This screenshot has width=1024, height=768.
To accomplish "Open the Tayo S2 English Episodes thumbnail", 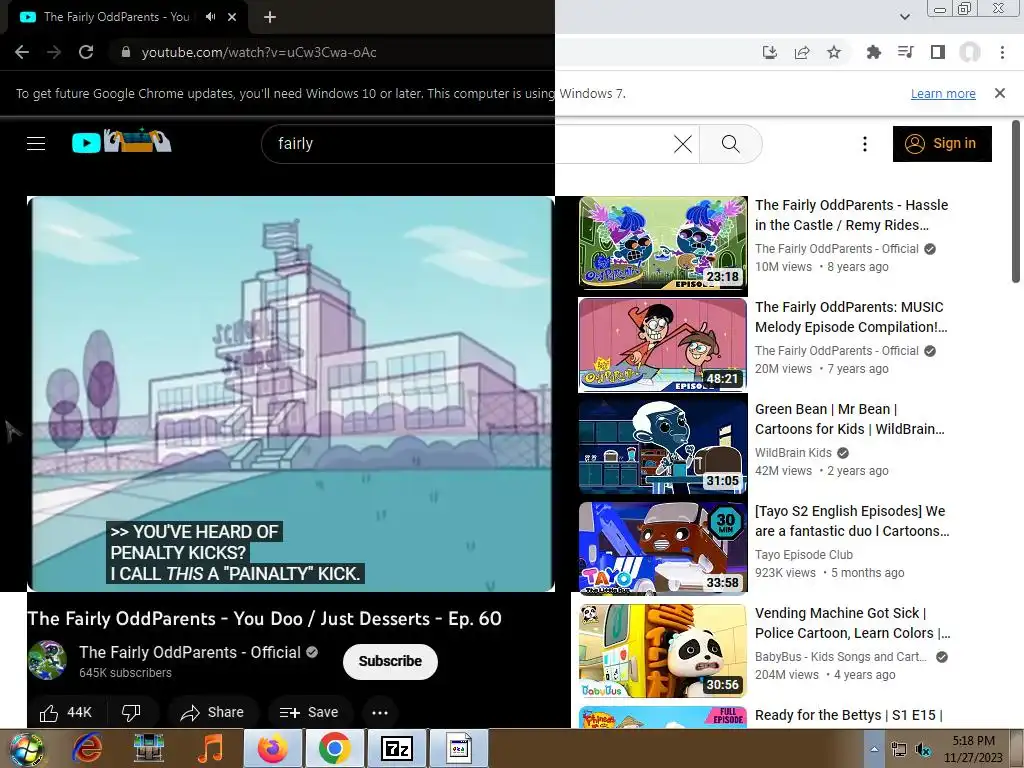I will [x=663, y=549].
